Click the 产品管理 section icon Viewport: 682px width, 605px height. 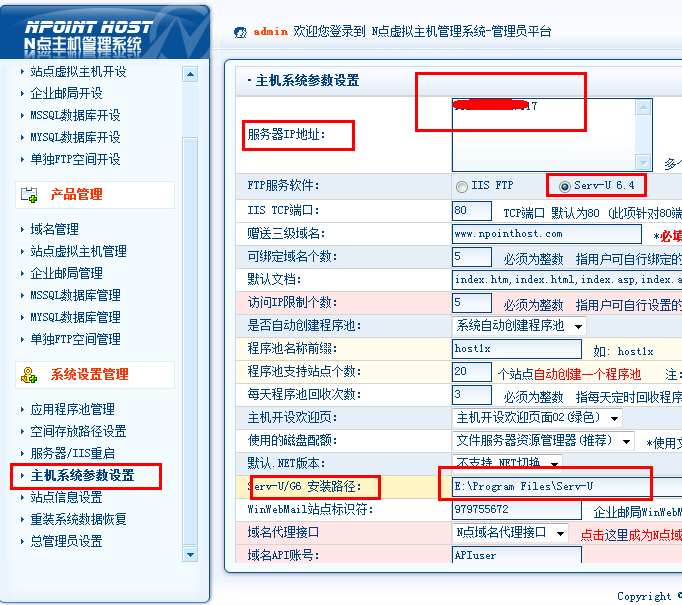click(x=29, y=195)
